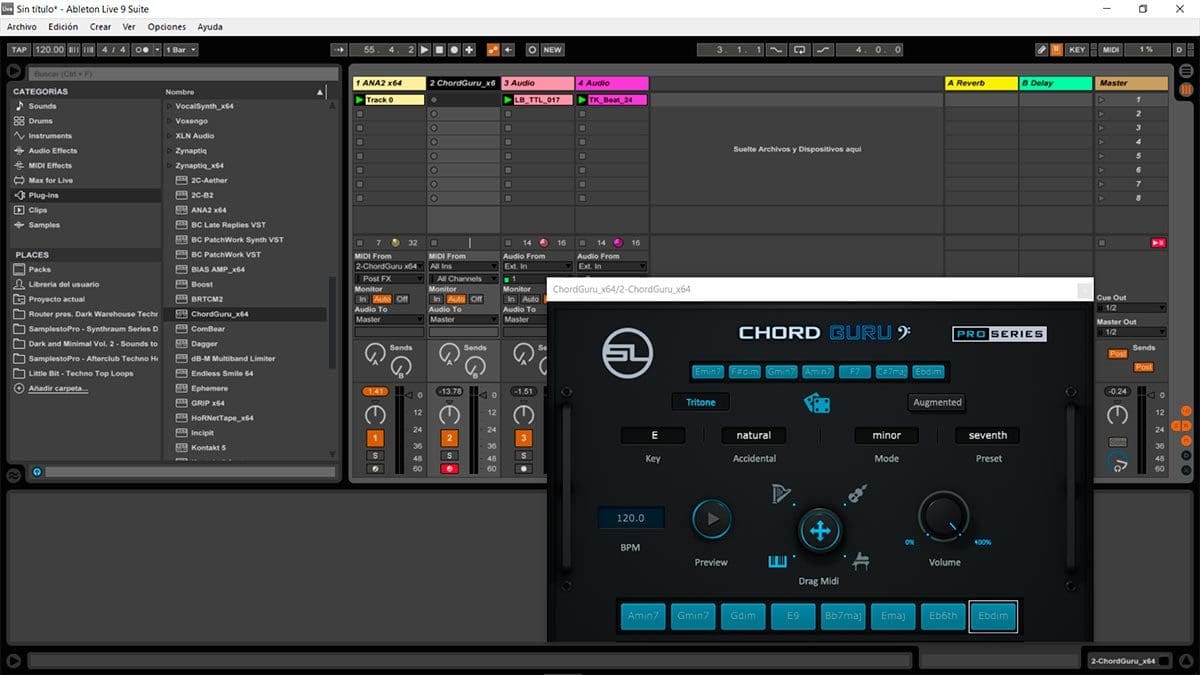
Task: Open the Crear menu
Action: click(x=101, y=27)
